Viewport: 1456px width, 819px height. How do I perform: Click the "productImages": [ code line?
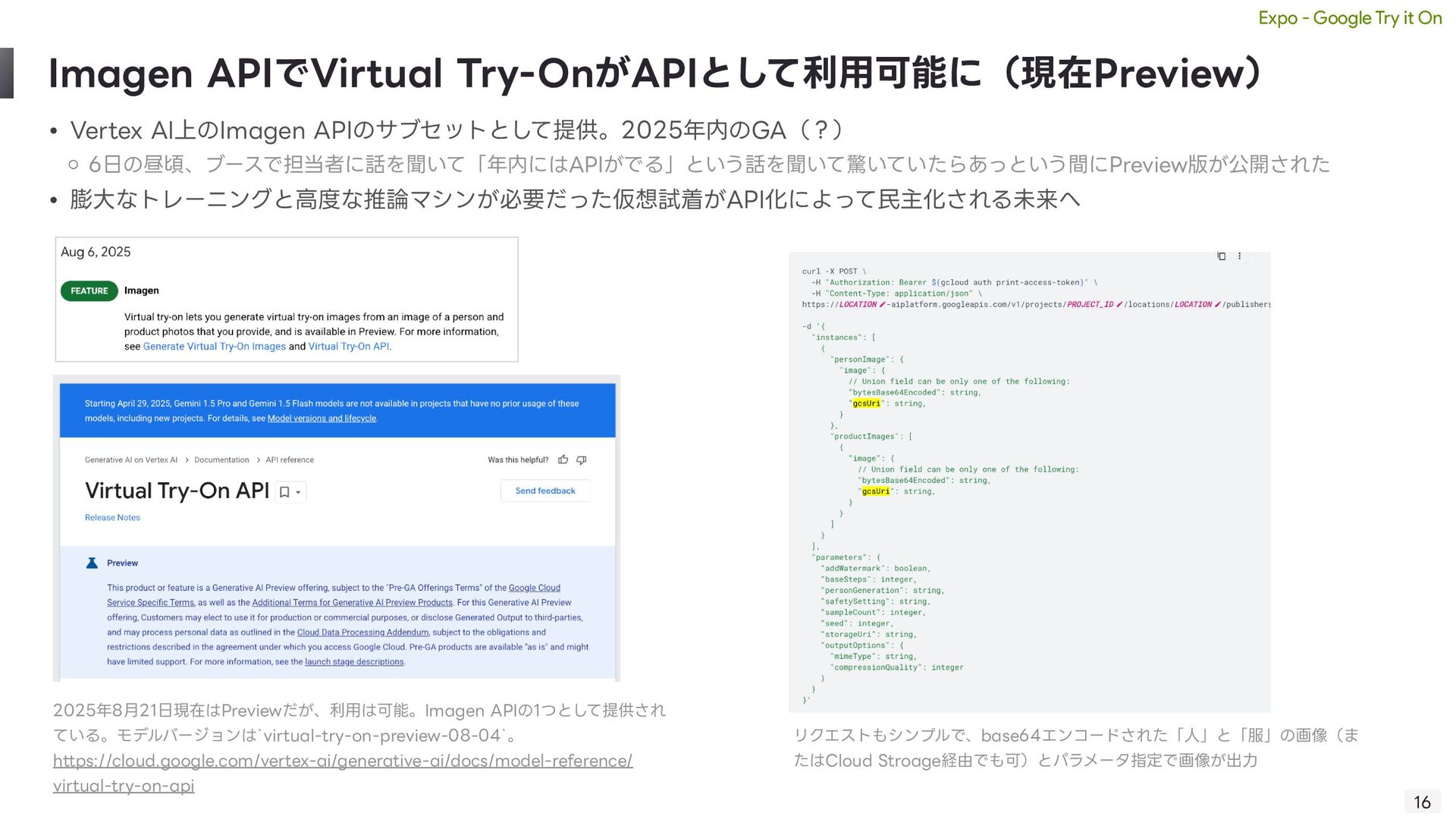pyautogui.click(x=871, y=437)
